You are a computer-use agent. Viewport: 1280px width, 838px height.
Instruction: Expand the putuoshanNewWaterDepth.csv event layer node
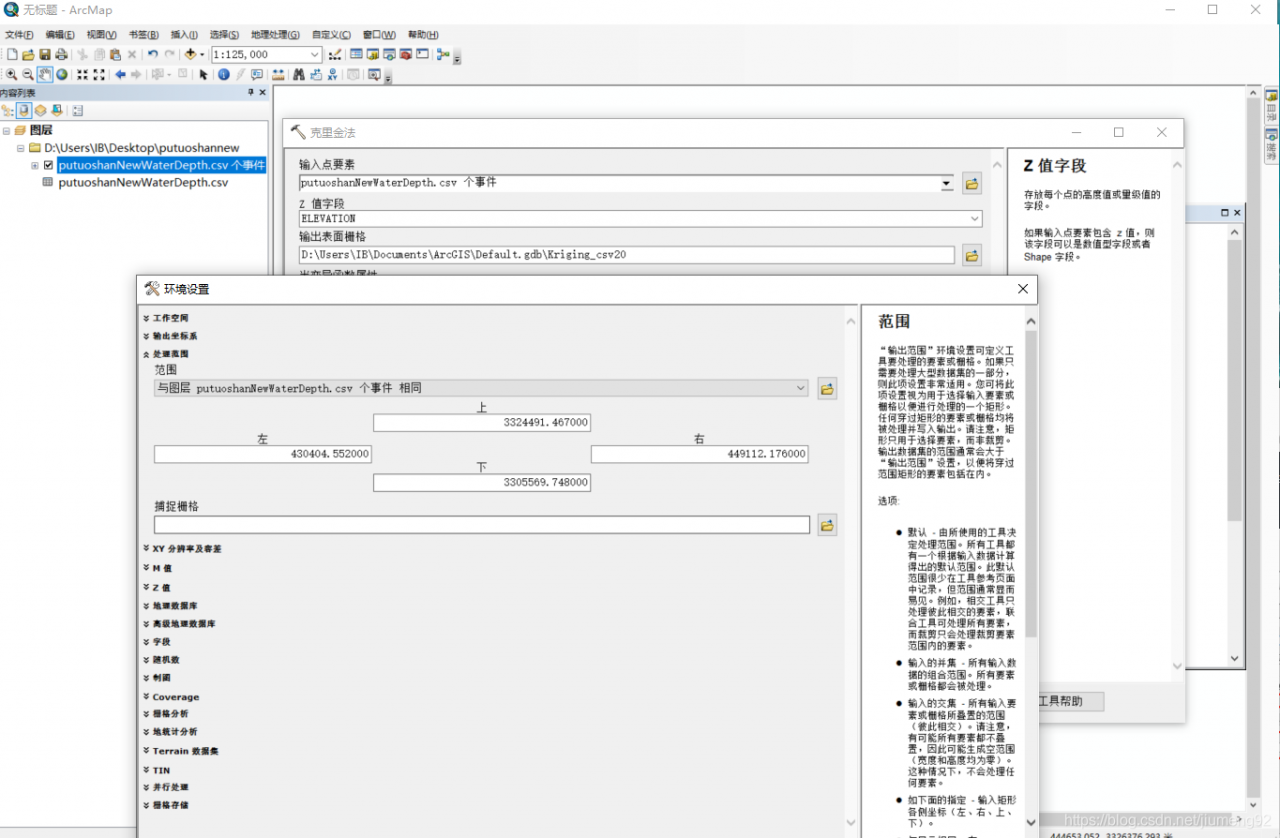tap(35, 165)
